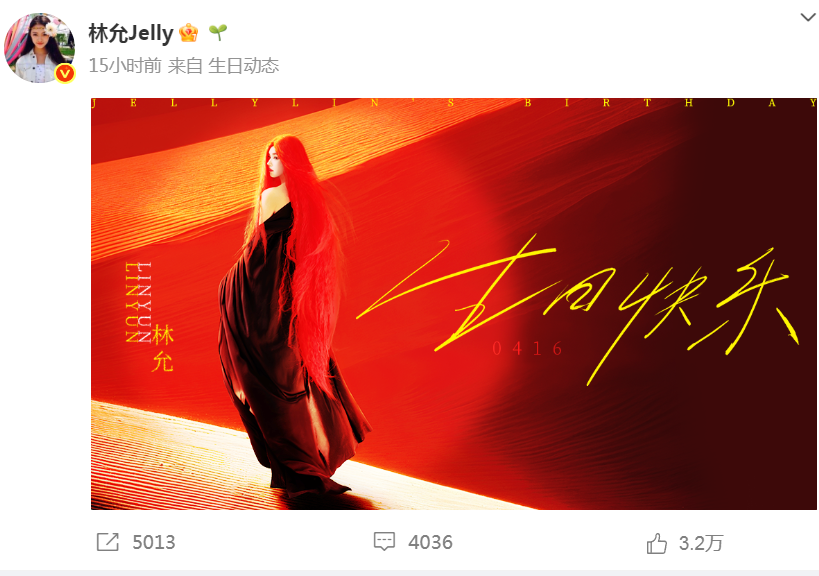Like the post with thumbs-up icon

pos(657,543)
